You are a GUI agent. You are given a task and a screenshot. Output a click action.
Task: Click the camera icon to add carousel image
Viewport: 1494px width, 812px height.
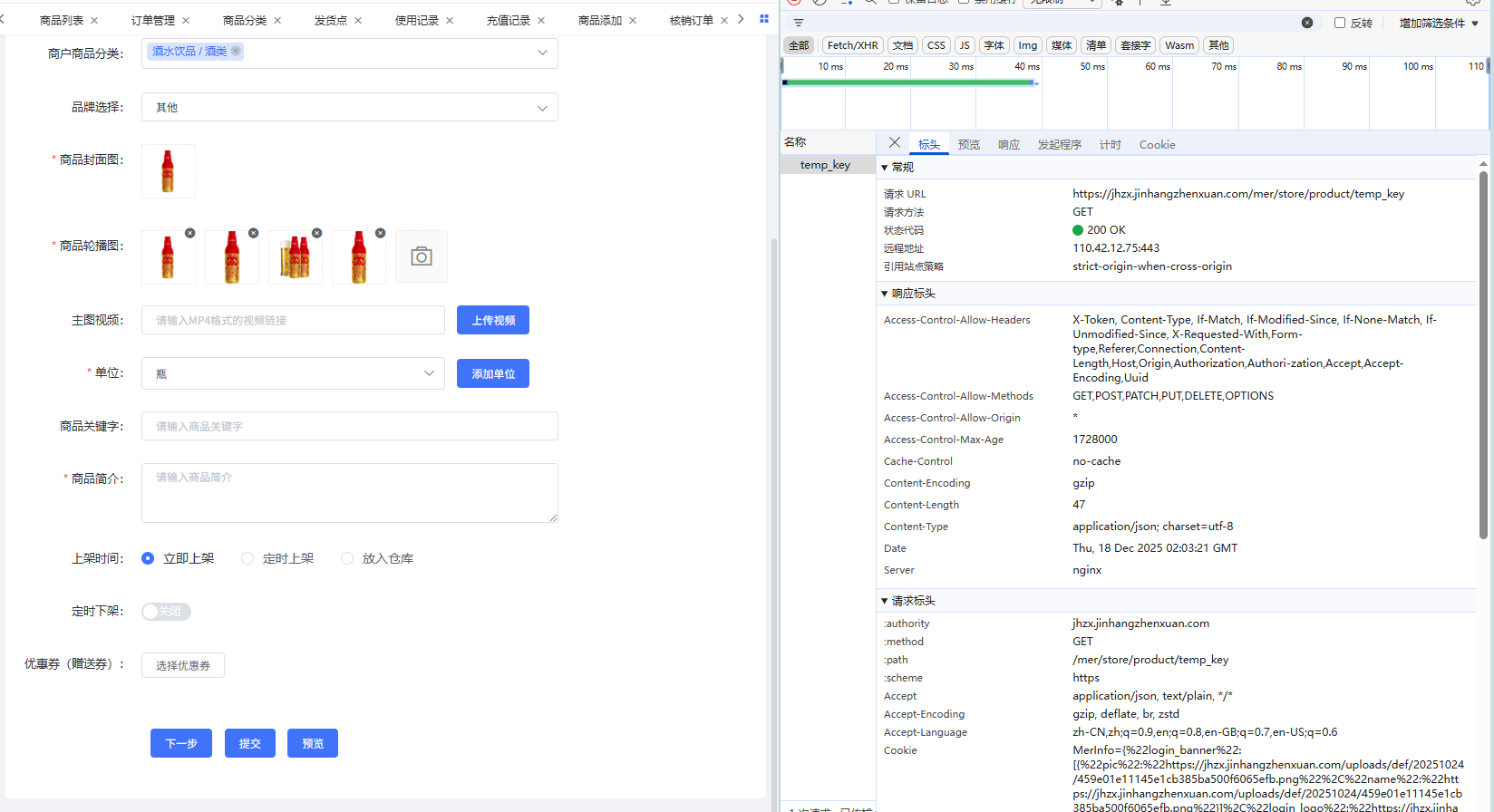421,256
